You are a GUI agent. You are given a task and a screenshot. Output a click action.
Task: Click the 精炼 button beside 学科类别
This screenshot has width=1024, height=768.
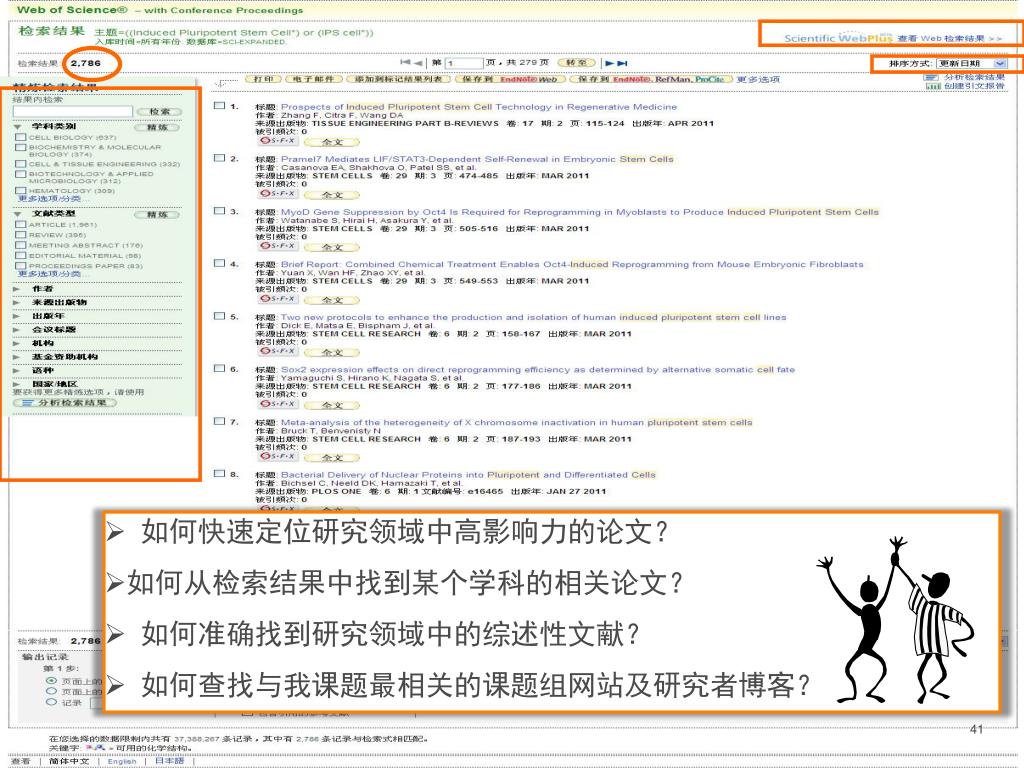(157, 127)
